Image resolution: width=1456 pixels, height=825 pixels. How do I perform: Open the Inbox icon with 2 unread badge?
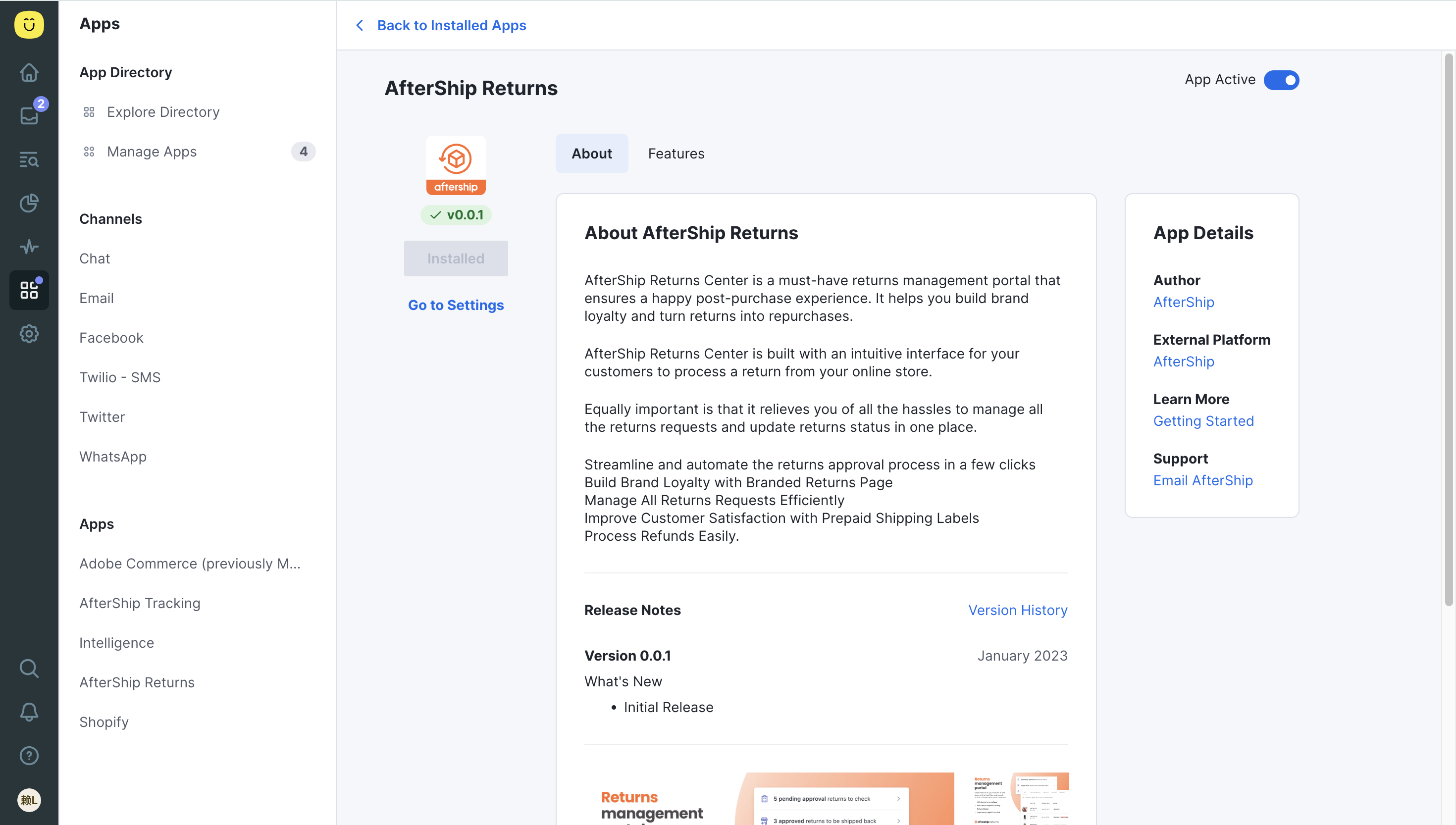pos(29,115)
